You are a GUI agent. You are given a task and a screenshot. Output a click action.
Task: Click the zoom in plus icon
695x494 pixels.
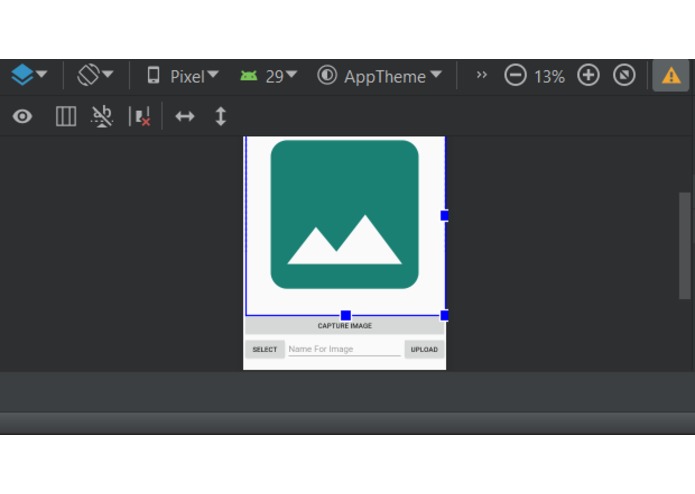point(588,75)
